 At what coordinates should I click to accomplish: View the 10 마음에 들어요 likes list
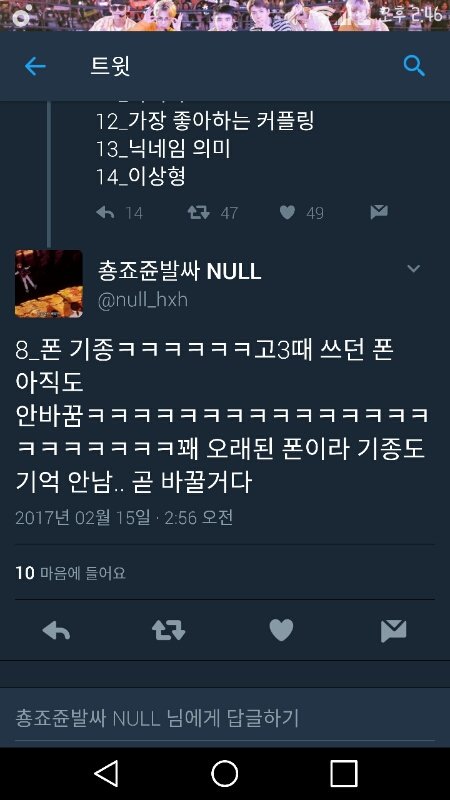tap(70, 573)
